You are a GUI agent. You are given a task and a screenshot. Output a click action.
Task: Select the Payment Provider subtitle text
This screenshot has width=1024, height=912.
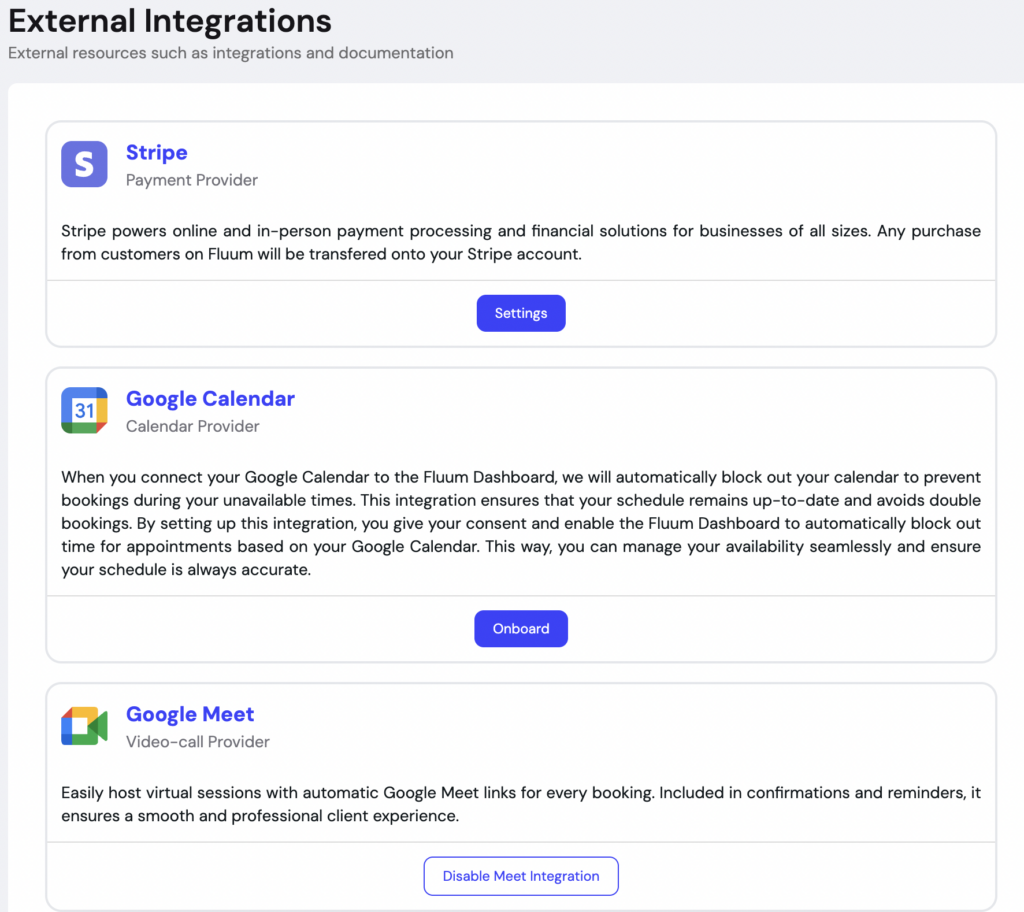(x=192, y=180)
